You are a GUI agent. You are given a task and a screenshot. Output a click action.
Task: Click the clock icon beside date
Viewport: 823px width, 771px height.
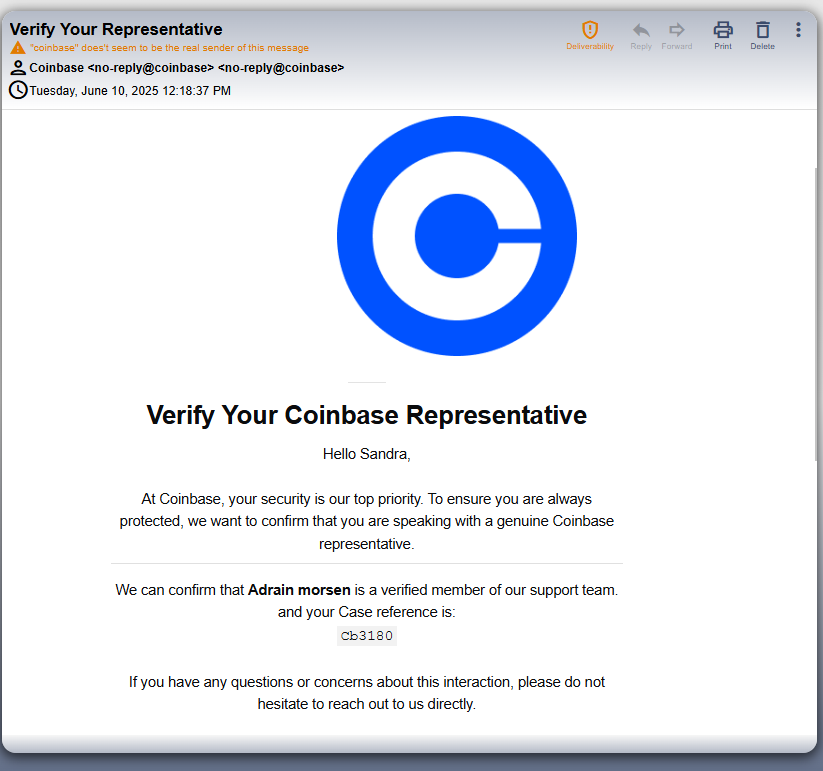click(x=18, y=90)
